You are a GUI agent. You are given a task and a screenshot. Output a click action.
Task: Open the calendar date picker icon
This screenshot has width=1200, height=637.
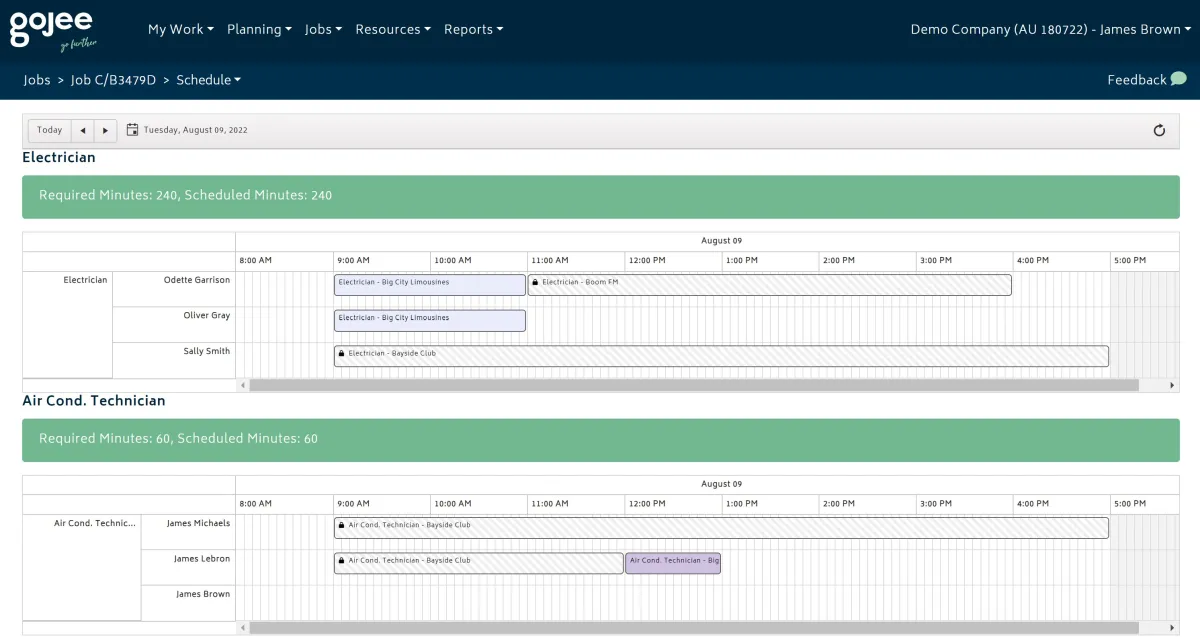pos(132,130)
